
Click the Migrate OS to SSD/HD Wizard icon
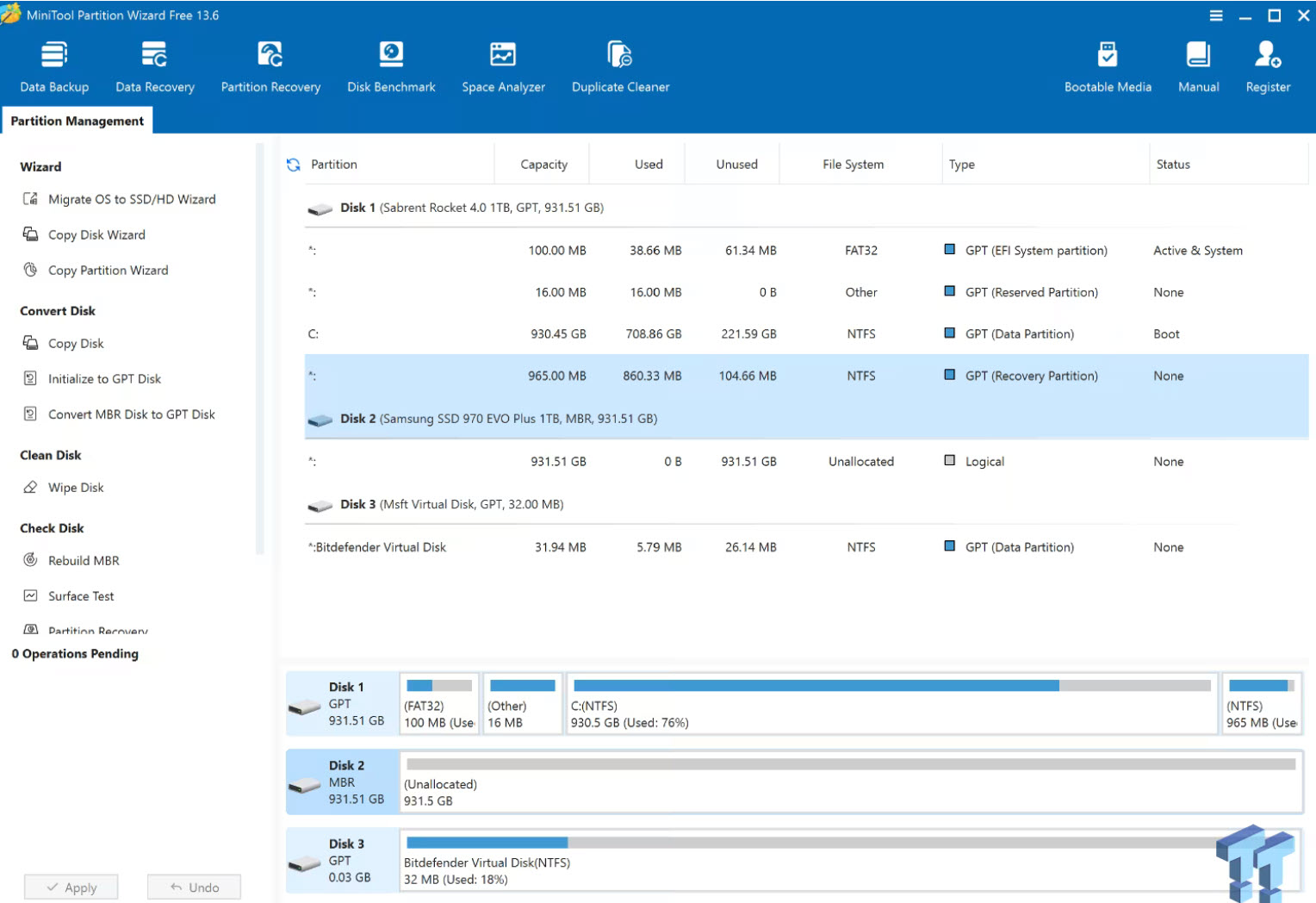(x=30, y=199)
